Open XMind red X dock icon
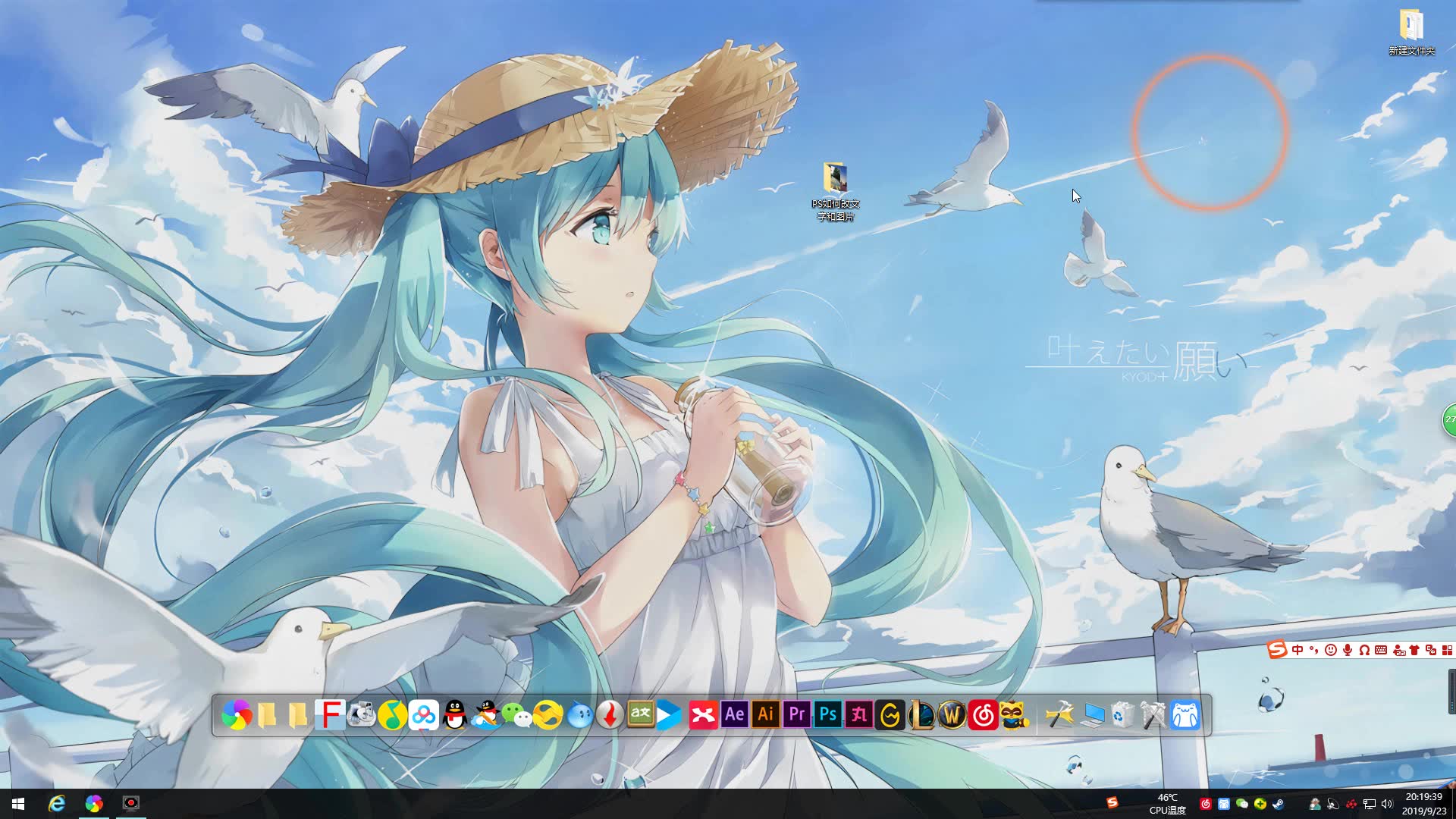The height and width of the screenshot is (819, 1456). (x=703, y=714)
